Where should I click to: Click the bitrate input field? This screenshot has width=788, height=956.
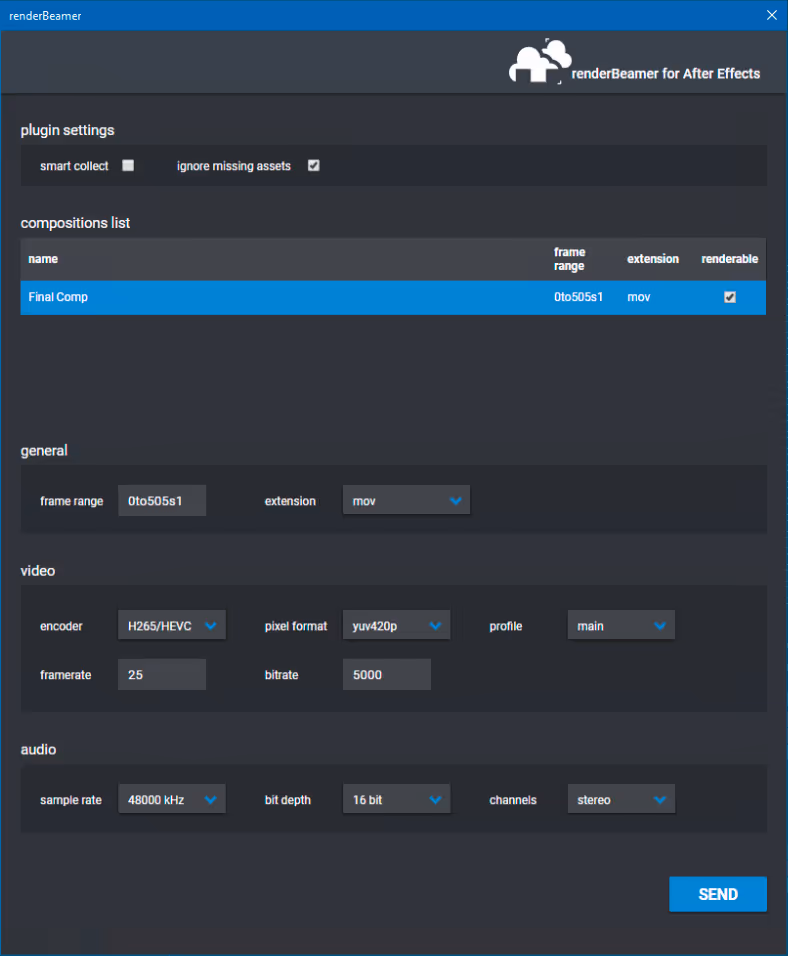(387, 674)
